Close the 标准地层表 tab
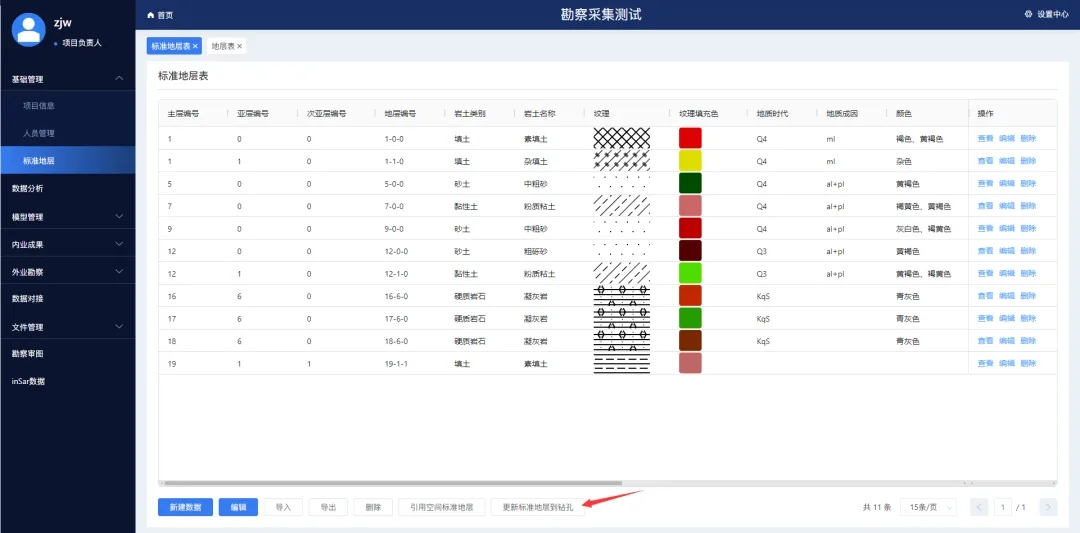 pyautogui.click(x=196, y=46)
